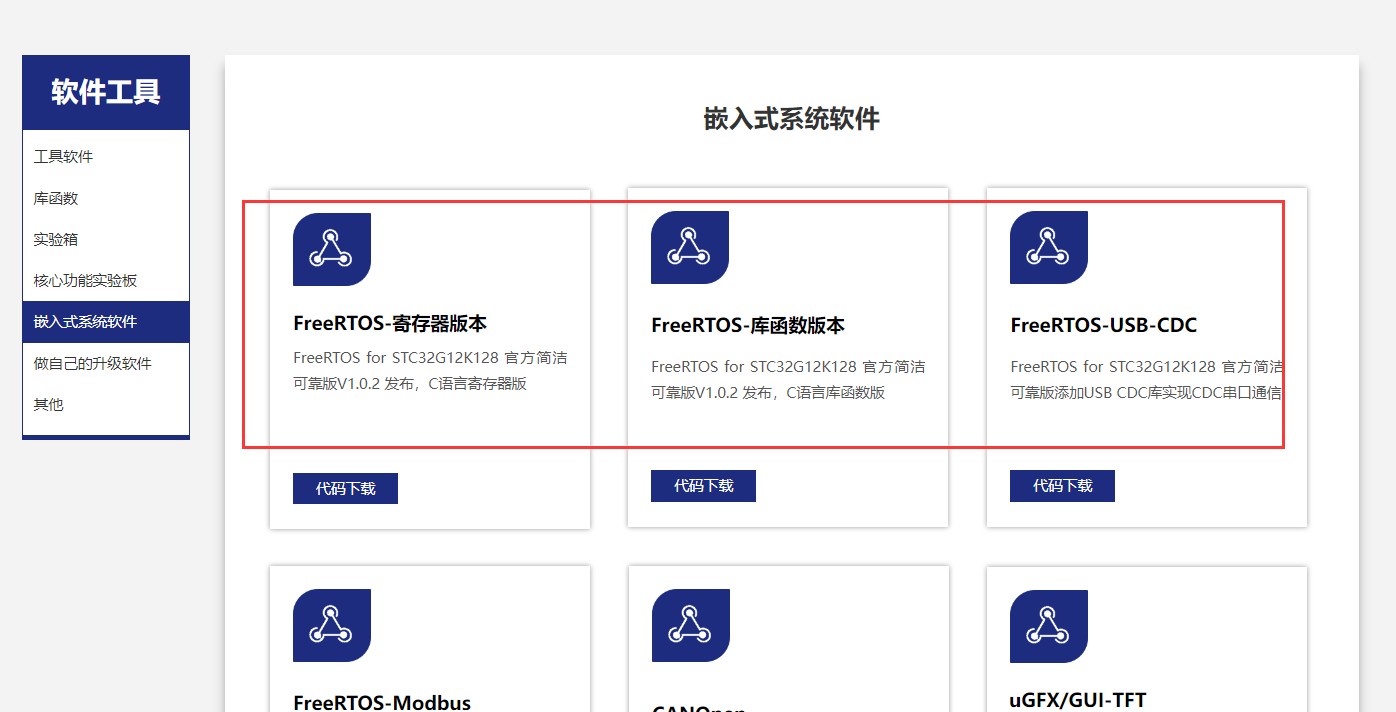Click the FreeRTOS-库函数版本 title
The width and height of the screenshot is (1396, 712).
pyautogui.click(x=748, y=326)
